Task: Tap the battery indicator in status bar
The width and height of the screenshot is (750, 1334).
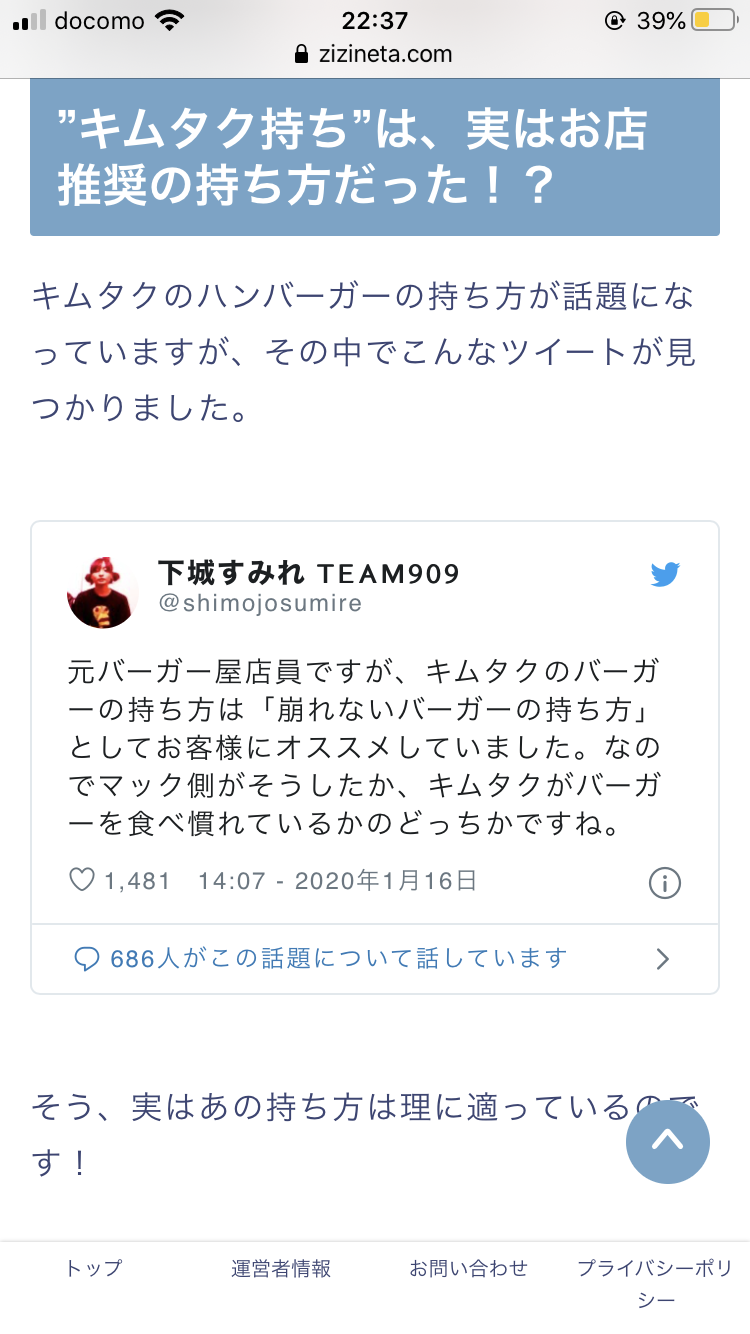Action: click(x=713, y=20)
